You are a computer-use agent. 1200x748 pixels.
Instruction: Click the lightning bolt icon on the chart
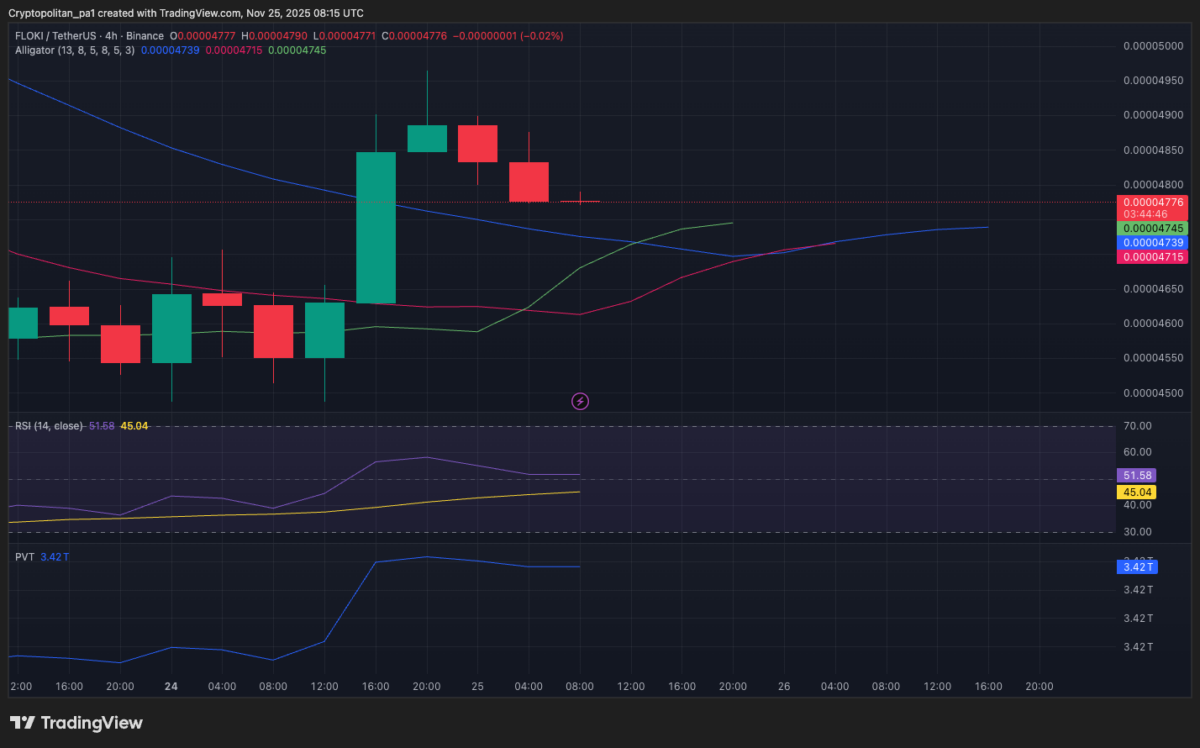(x=580, y=401)
